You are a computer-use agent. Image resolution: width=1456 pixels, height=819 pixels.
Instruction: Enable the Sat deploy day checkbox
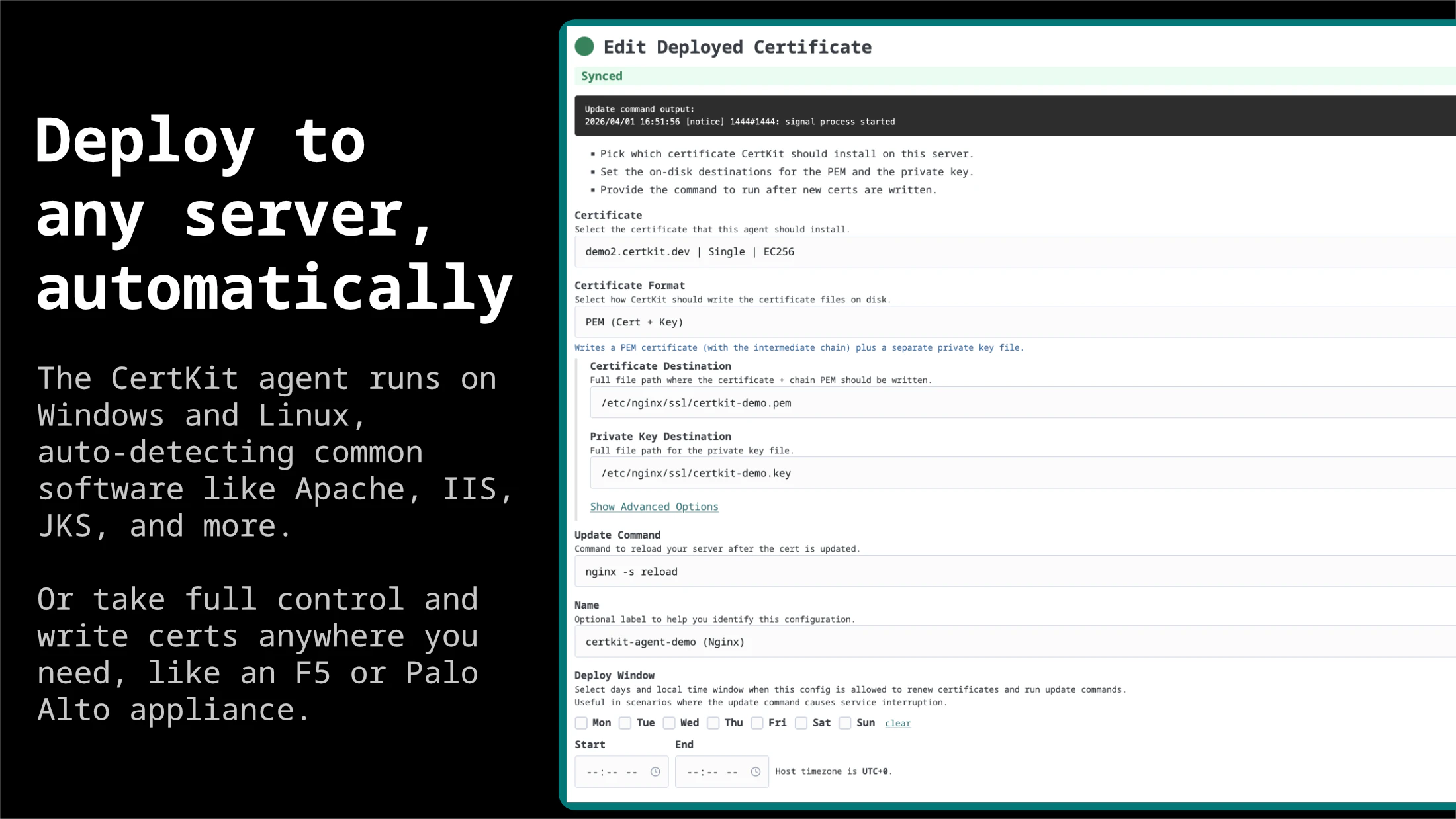pos(801,723)
